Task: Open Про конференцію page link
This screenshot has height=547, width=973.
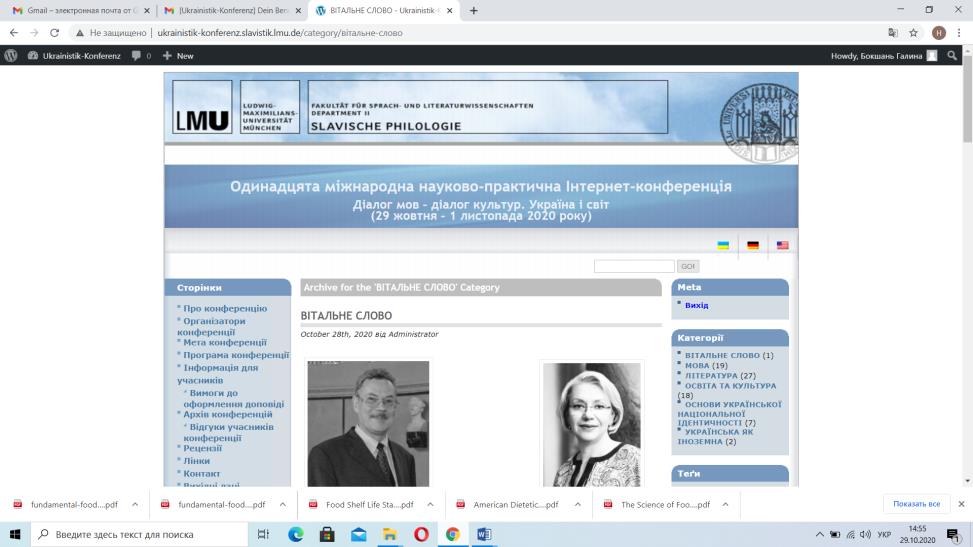Action: (x=225, y=309)
